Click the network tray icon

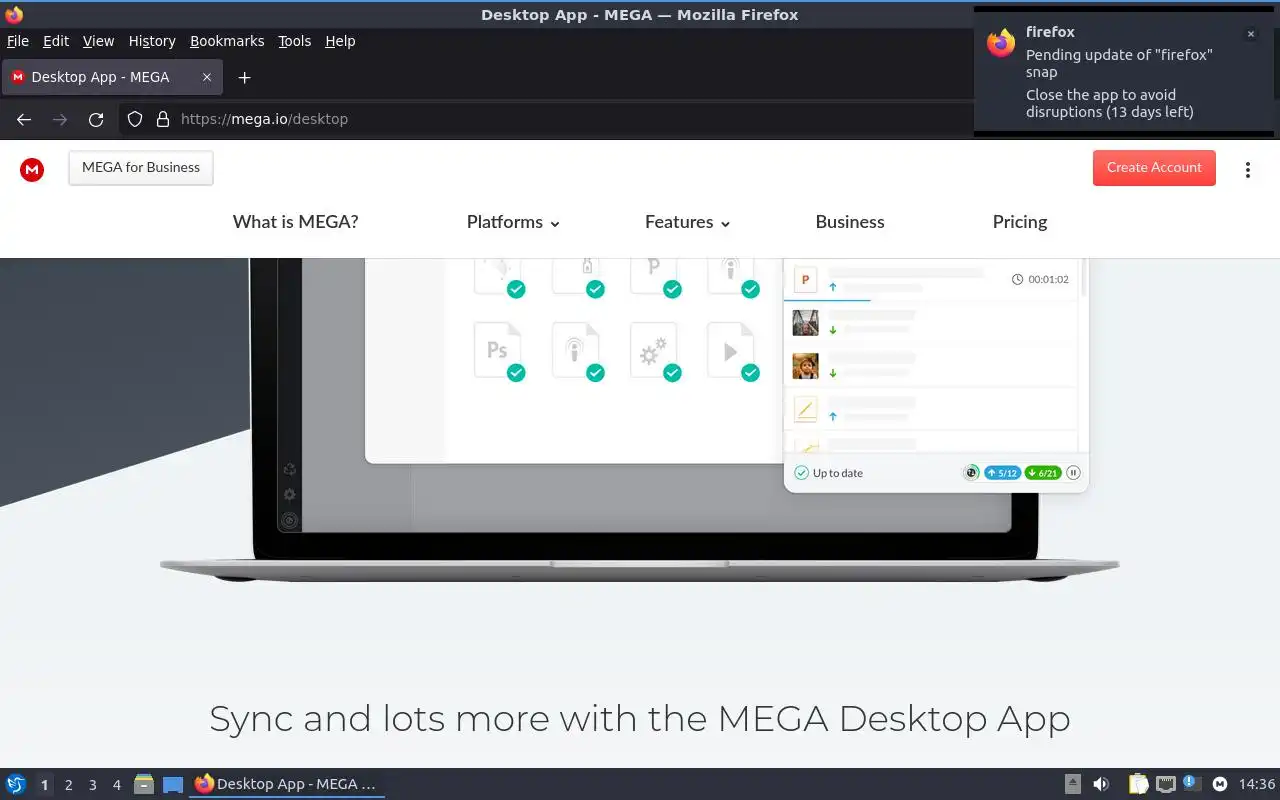[x=1165, y=784]
